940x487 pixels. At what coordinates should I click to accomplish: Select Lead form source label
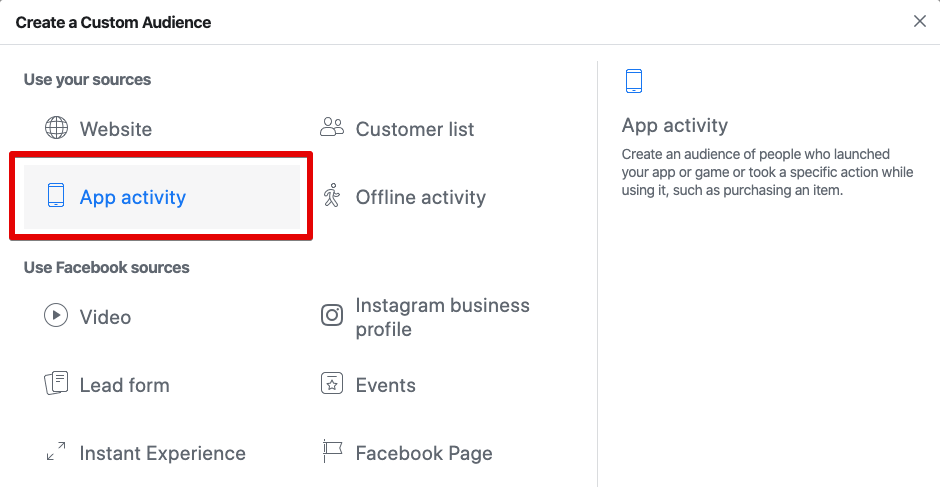[x=125, y=385]
